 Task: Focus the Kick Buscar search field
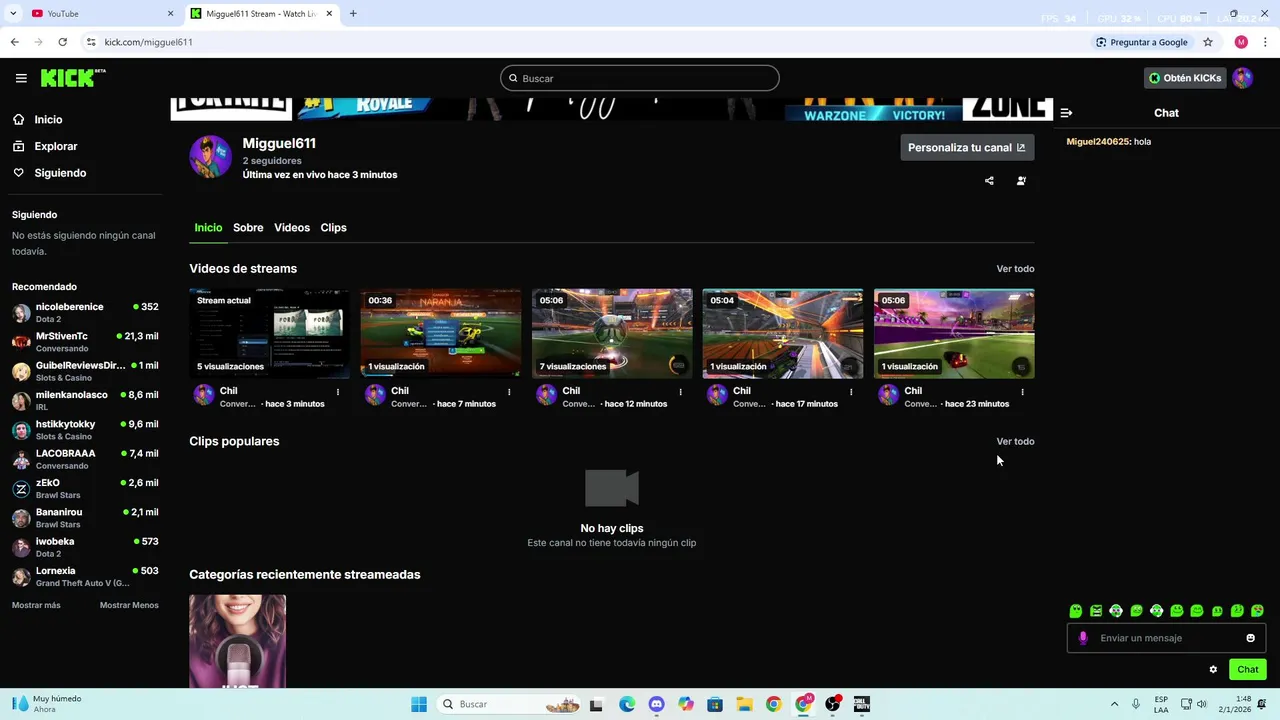click(640, 78)
